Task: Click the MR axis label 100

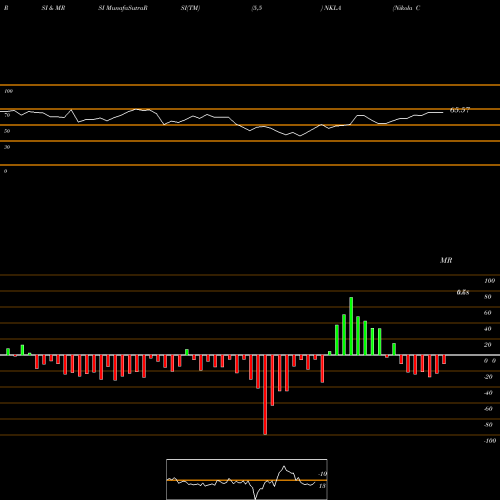Action: tap(489, 281)
